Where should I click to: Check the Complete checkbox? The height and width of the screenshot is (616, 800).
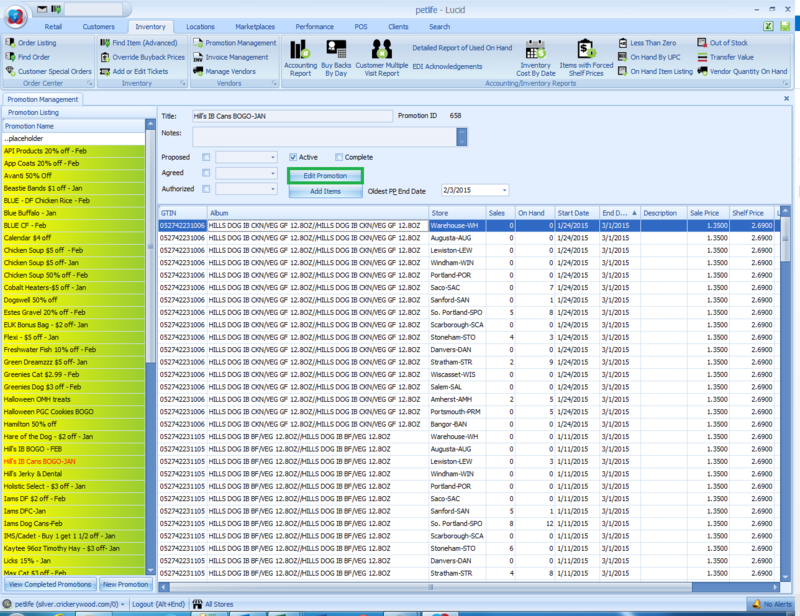point(339,157)
